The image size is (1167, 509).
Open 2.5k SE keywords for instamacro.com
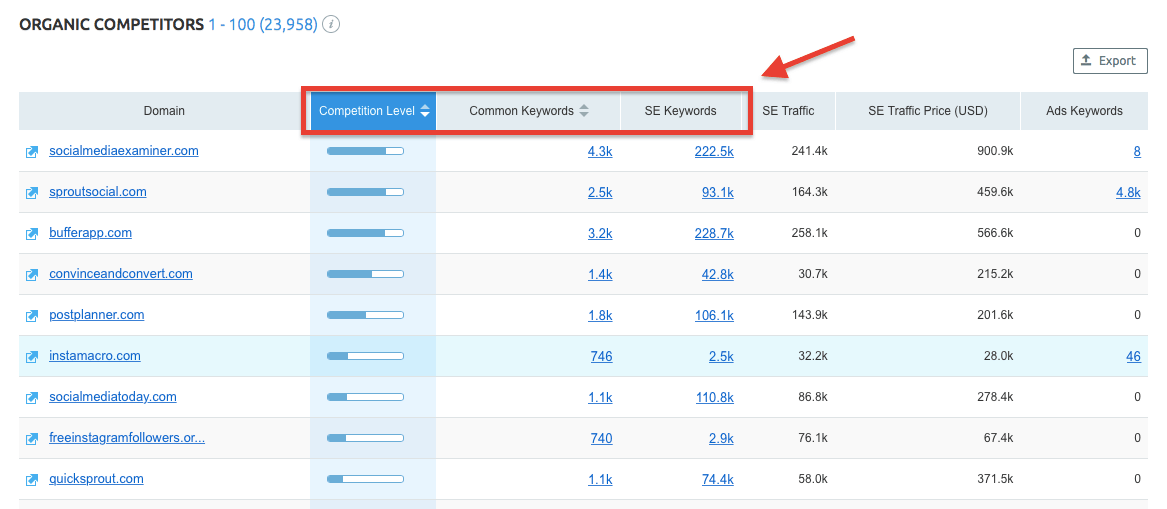pyautogui.click(x=721, y=356)
